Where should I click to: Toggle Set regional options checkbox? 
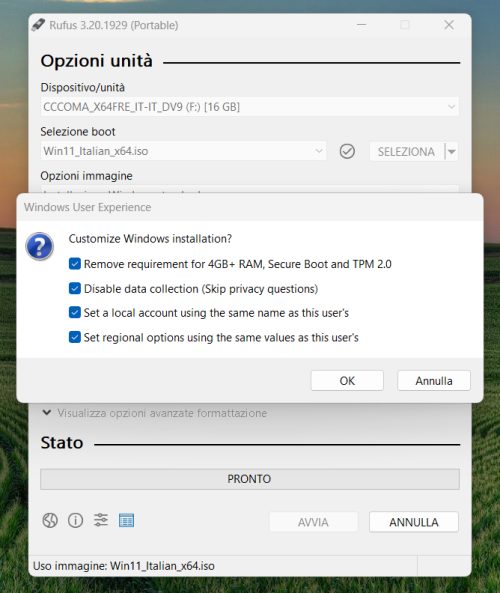point(75,337)
